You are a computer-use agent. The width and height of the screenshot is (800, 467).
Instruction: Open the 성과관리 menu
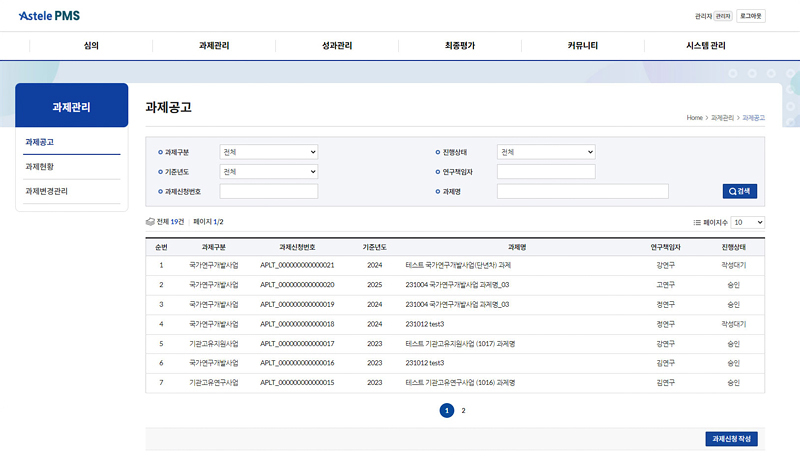[337, 45]
